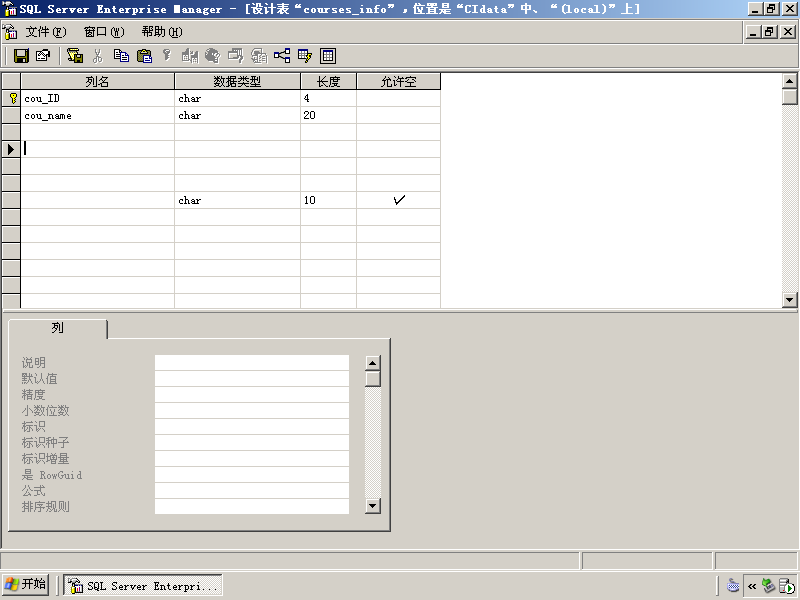Toggle allow nulls for cou_ID row
This screenshot has height=600, width=800.
(x=398, y=98)
